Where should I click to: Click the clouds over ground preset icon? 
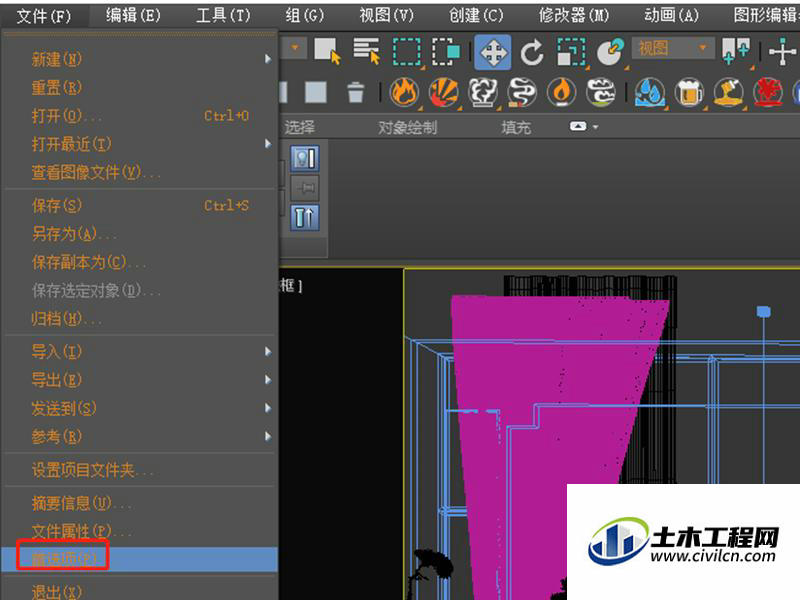601,93
